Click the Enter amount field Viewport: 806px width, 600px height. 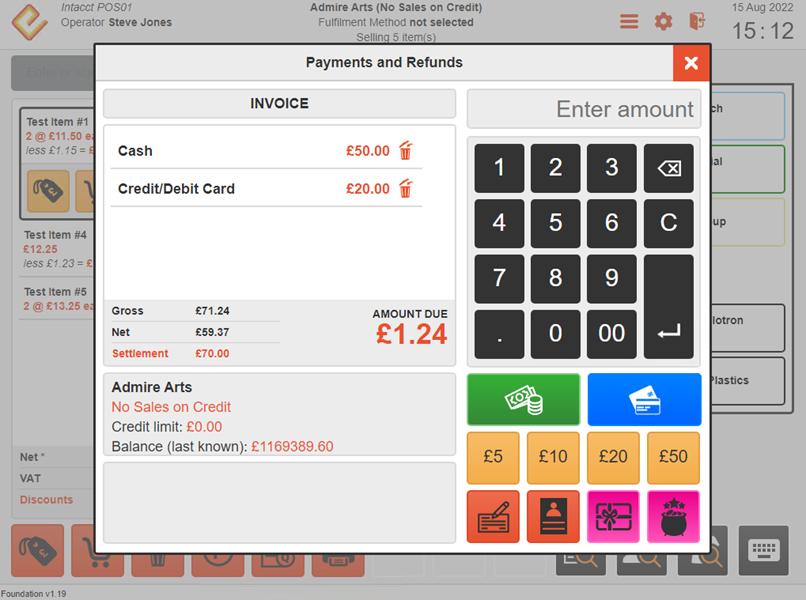(x=584, y=109)
